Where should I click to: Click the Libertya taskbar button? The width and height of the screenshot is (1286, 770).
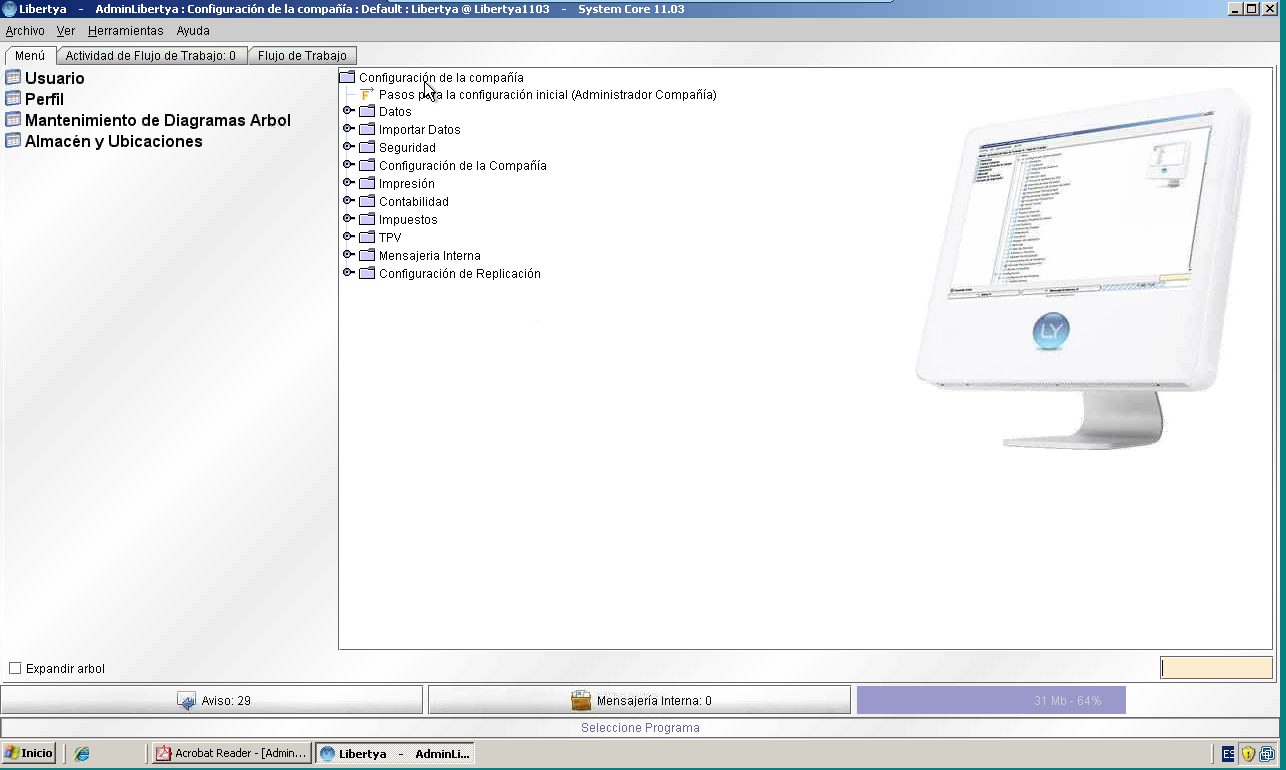[x=395, y=753]
